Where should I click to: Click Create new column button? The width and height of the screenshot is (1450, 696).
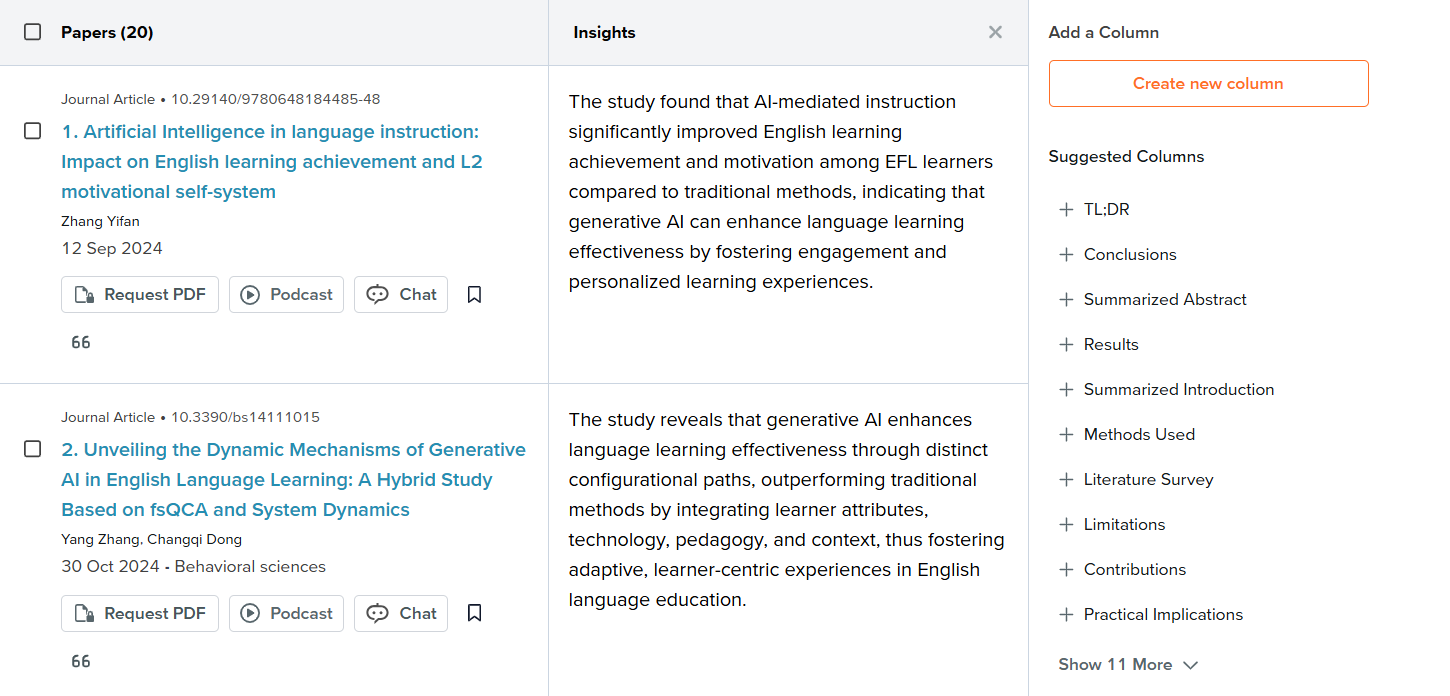(1208, 84)
